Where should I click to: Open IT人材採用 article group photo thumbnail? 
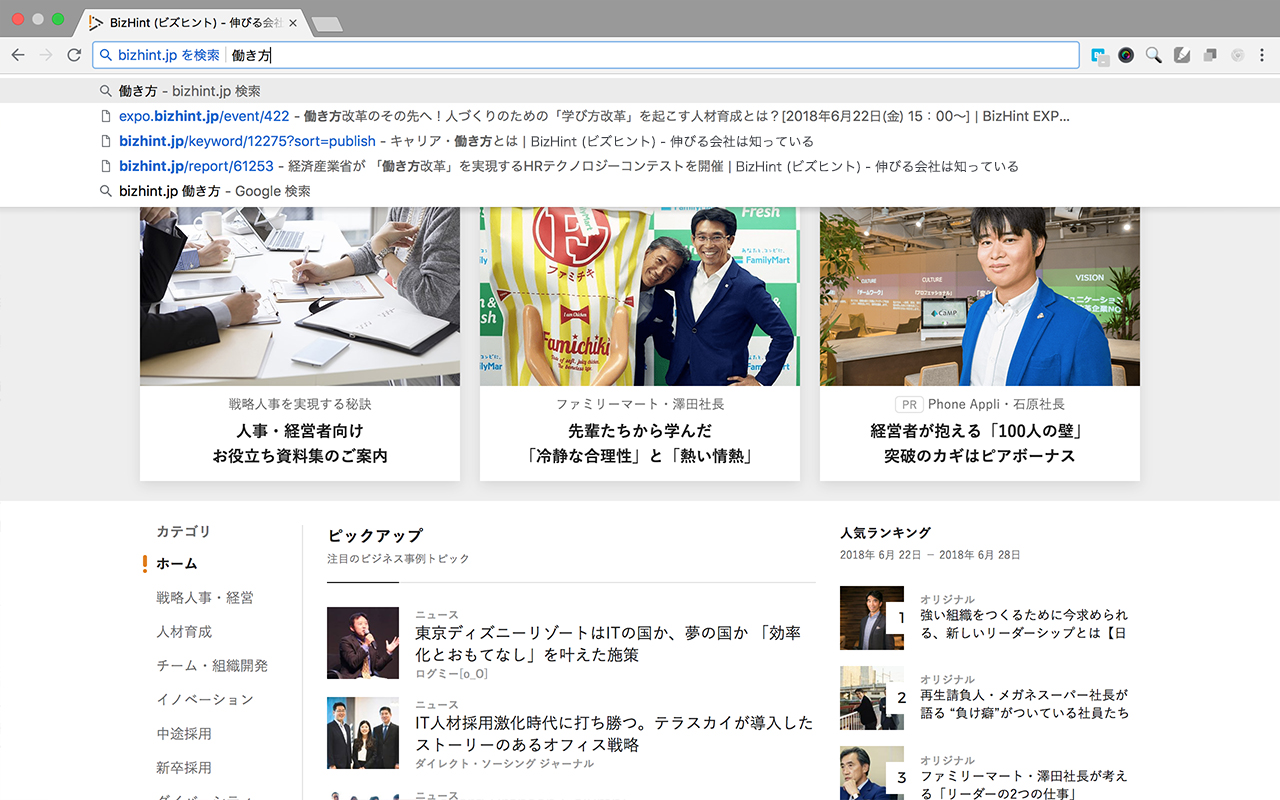point(363,733)
